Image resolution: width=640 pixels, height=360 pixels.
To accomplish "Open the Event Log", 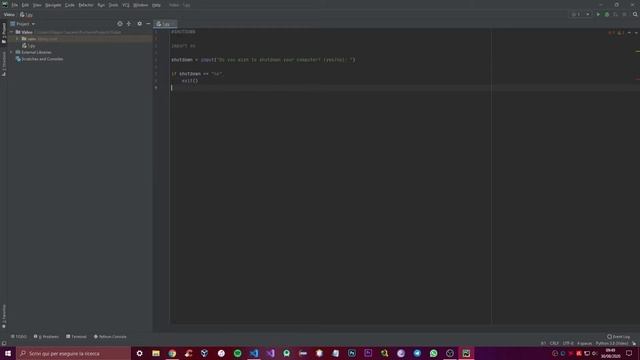I will [x=618, y=337].
